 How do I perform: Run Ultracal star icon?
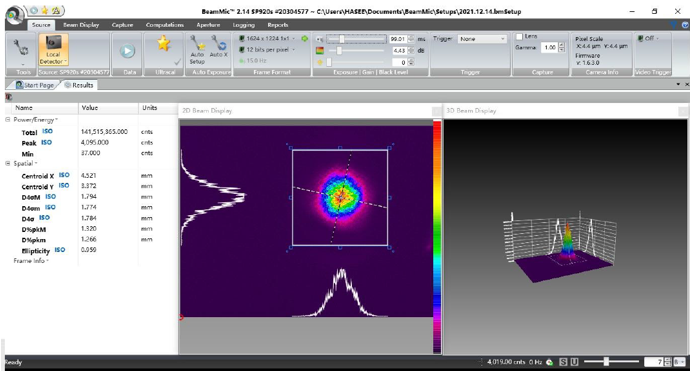164,43
